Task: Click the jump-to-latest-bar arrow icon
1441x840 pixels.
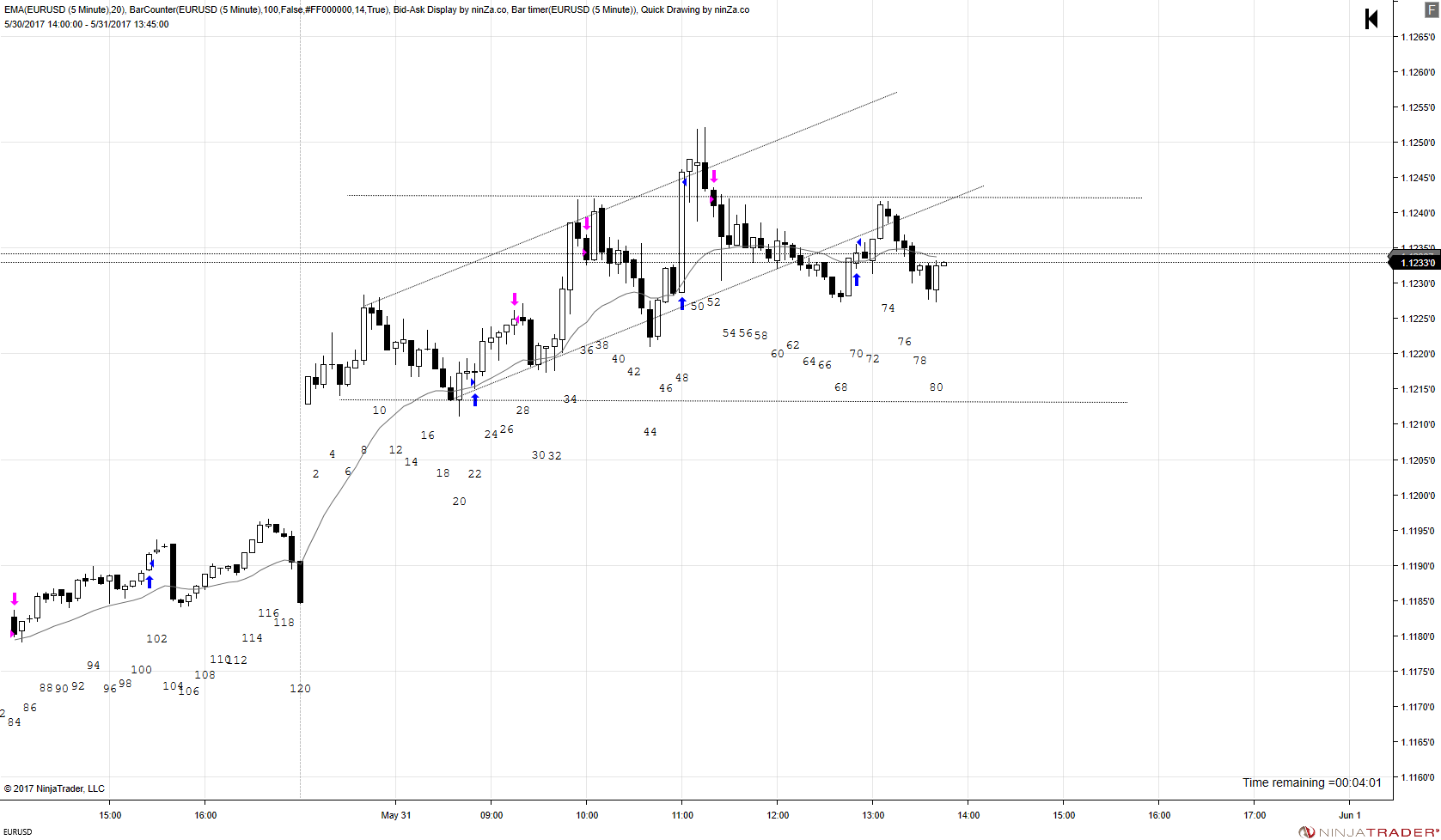Action: (x=1371, y=19)
